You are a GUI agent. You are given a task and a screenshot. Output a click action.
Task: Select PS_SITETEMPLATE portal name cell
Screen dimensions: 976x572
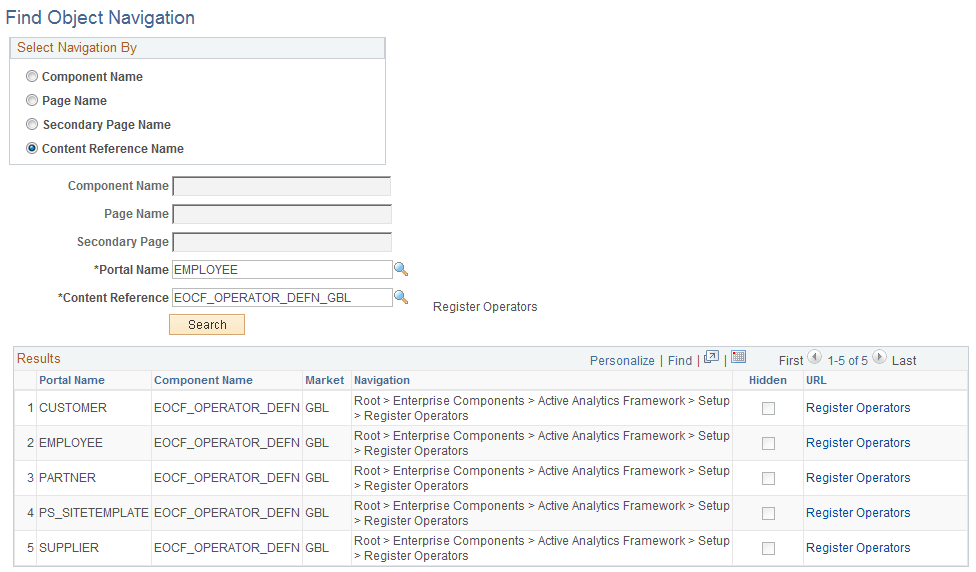pyautogui.click(x=93, y=512)
